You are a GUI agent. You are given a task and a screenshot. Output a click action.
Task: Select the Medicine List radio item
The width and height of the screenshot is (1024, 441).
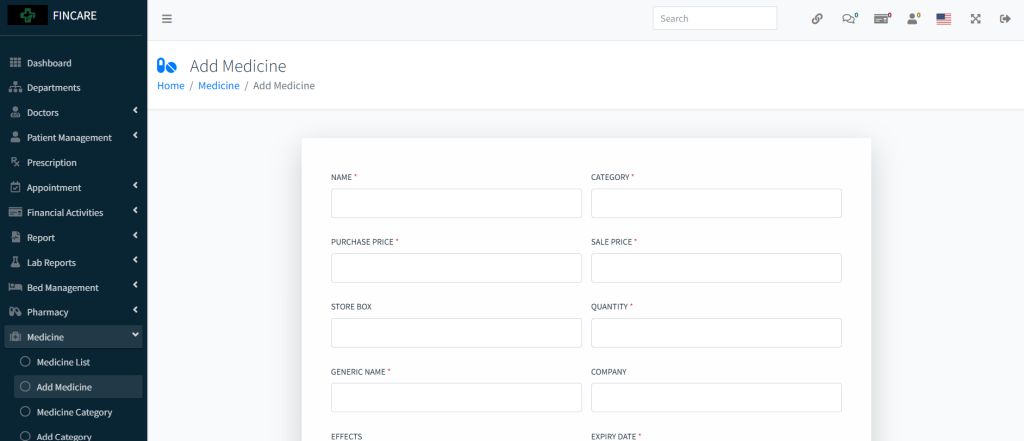pyautogui.click(x=63, y=362)
